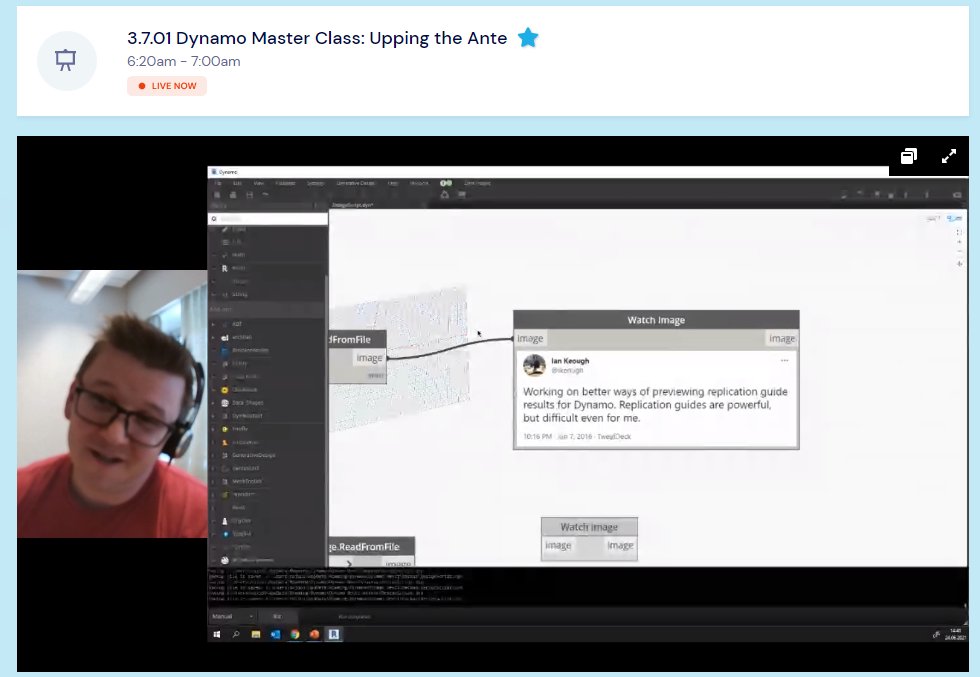Click the canvas zoom in plus icon
Screen dimensions: 980x677
click(x=959, y=242)
